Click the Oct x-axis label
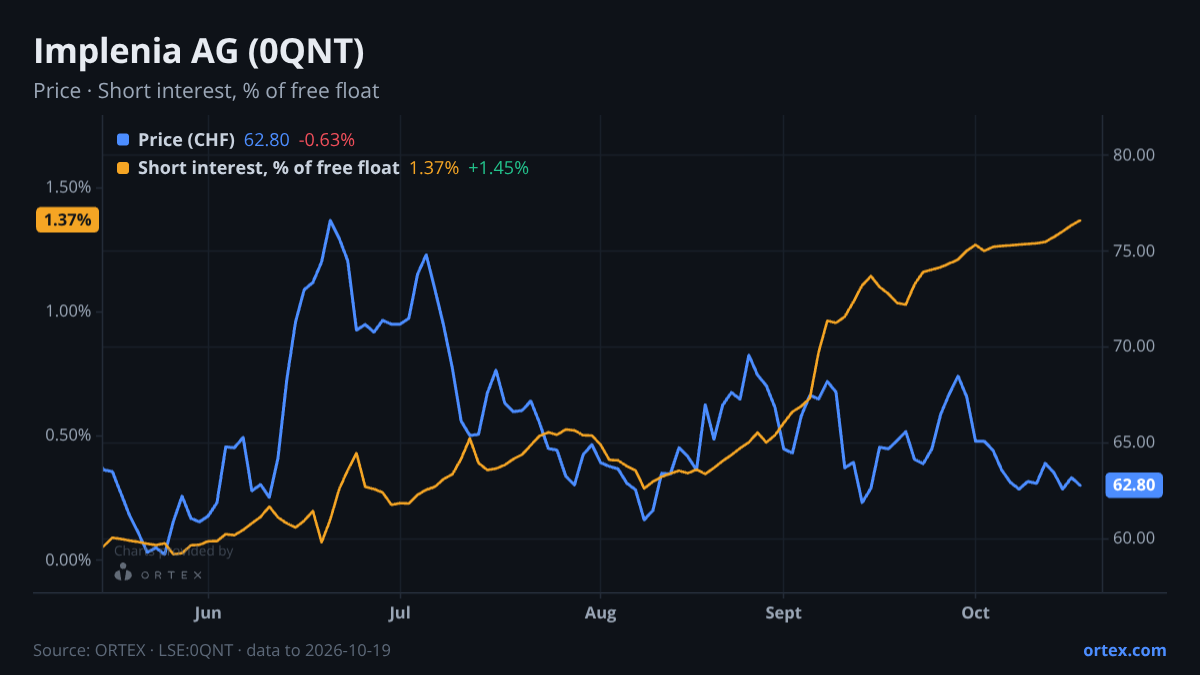Viewport: 1200px width, 675px height. 975,613
